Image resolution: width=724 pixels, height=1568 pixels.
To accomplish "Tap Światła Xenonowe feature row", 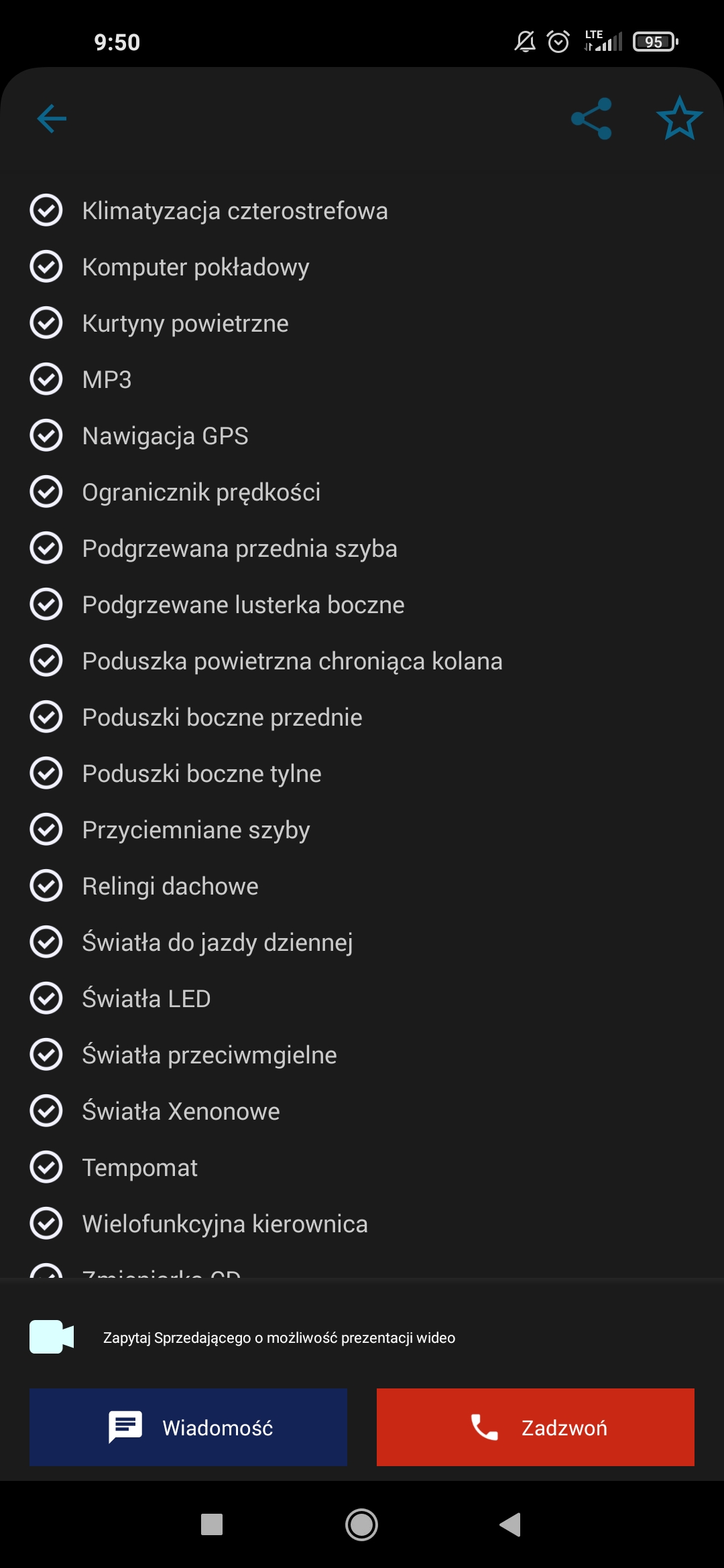I will pos(180,1112).
